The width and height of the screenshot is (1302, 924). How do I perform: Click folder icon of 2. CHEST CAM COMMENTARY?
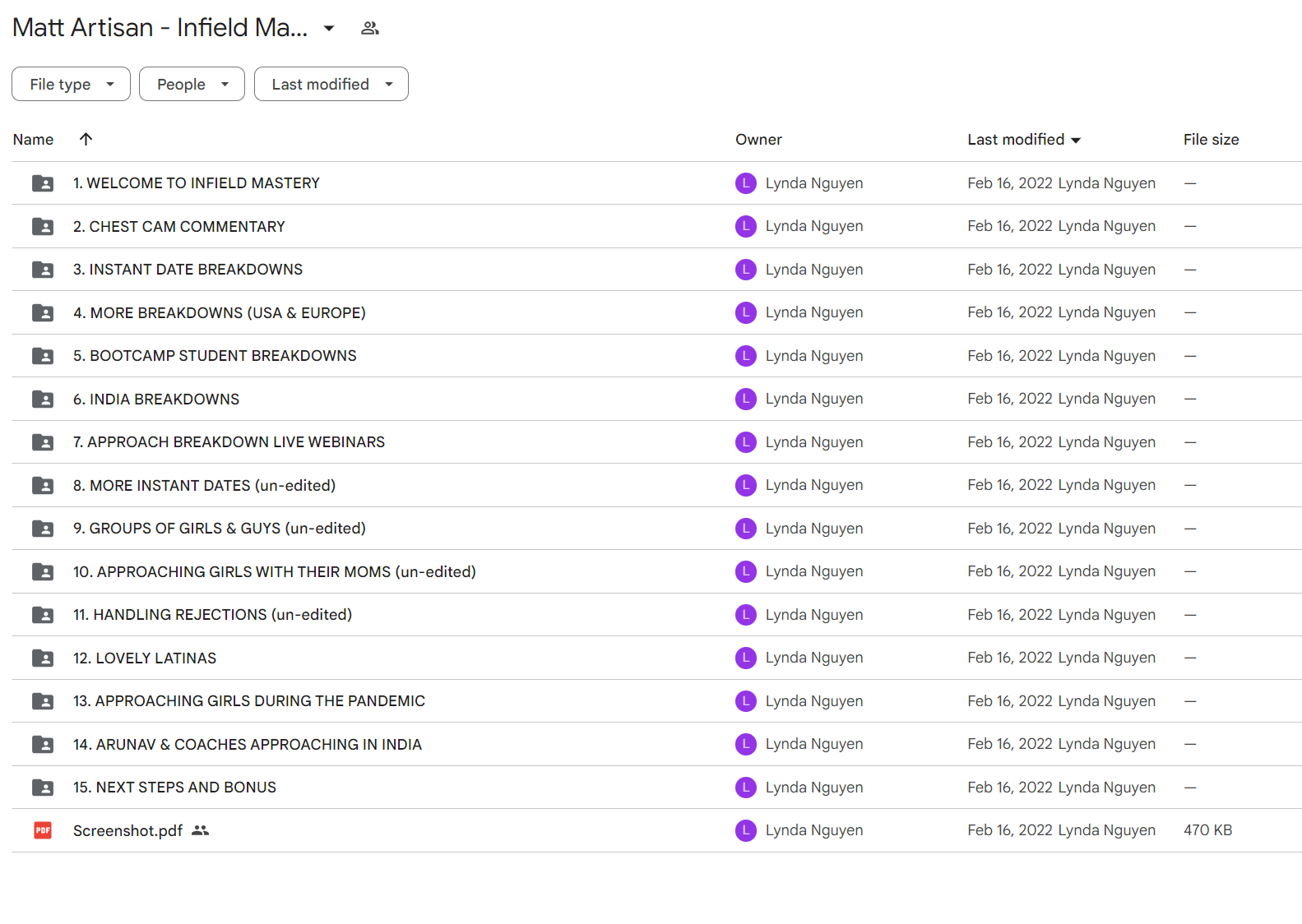[x=43, y=226]
